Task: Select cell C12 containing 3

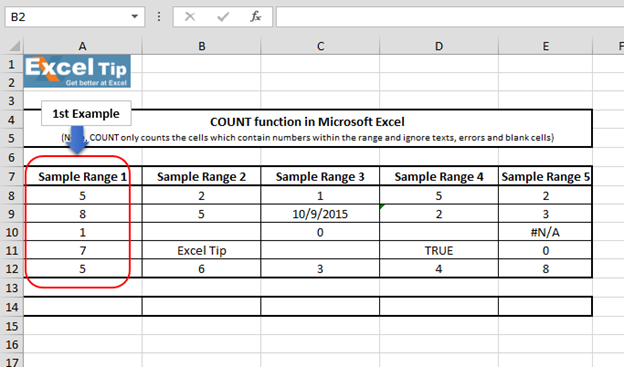Action: pyautogui.click(x=320, y=269)
